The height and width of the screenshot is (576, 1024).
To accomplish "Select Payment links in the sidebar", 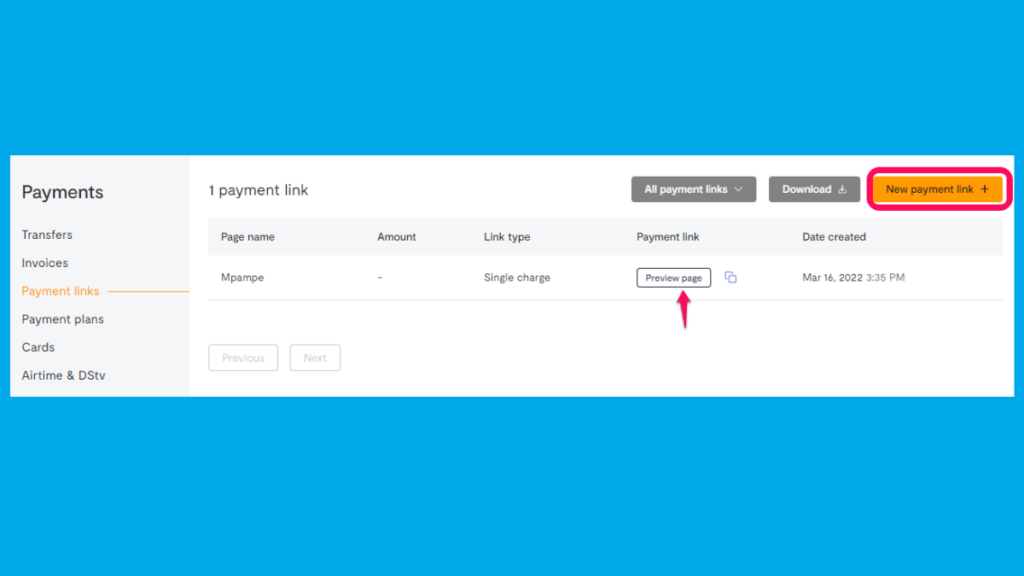I will (60, 291).
